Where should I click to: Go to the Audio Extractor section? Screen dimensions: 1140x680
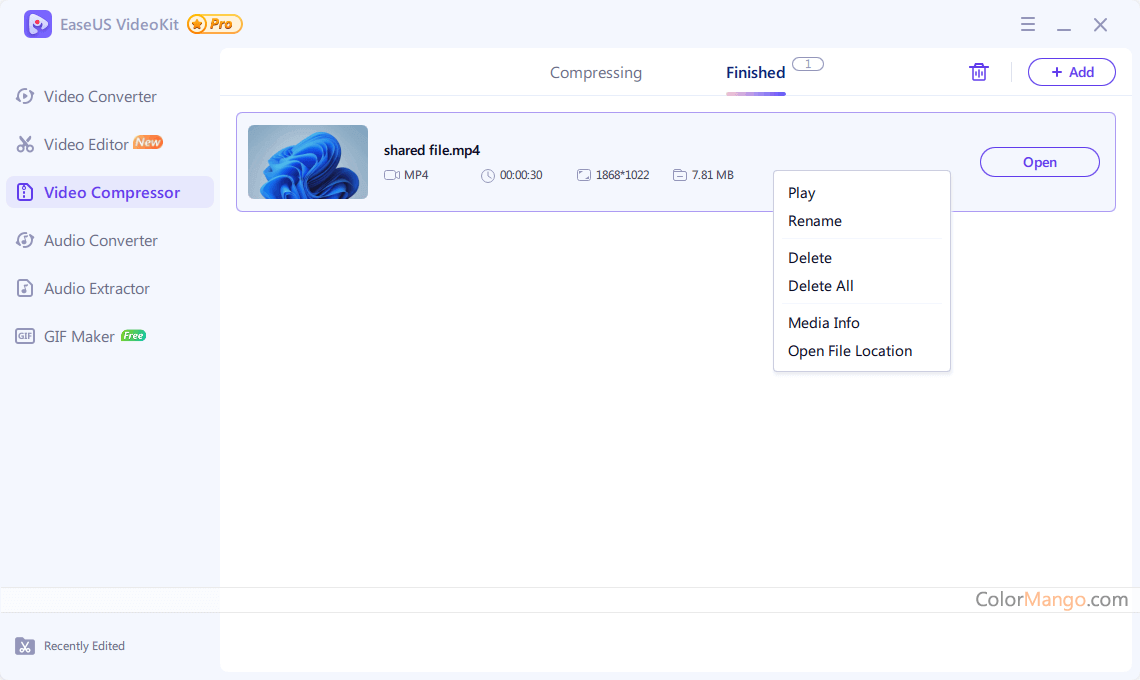point(110,288)
